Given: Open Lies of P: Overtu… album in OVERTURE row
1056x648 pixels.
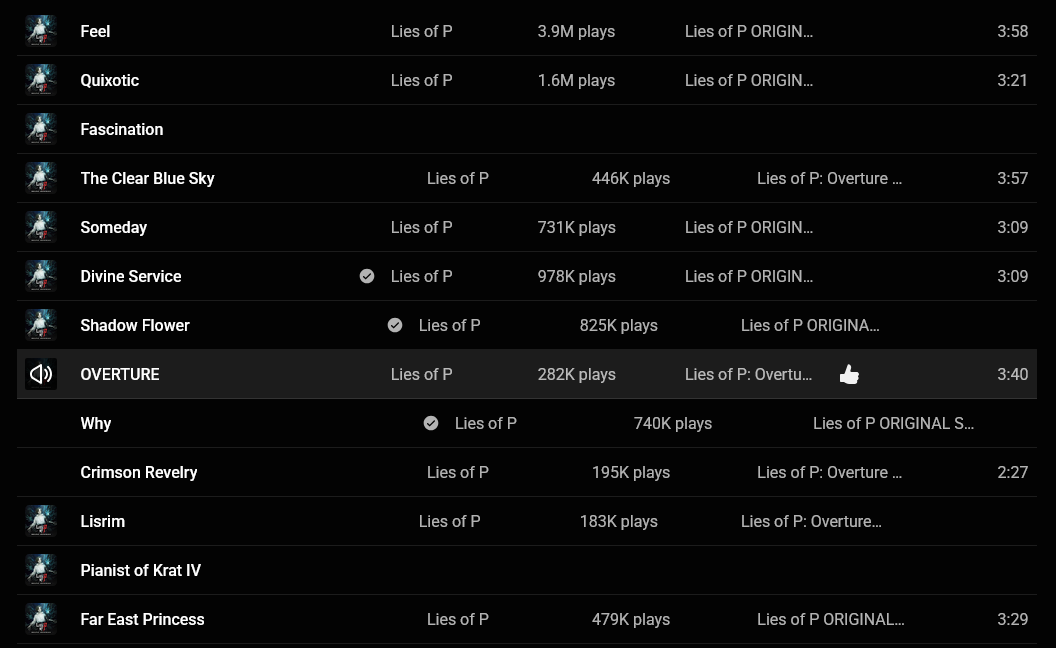Looking at the screenshot, I should point(748,374).
